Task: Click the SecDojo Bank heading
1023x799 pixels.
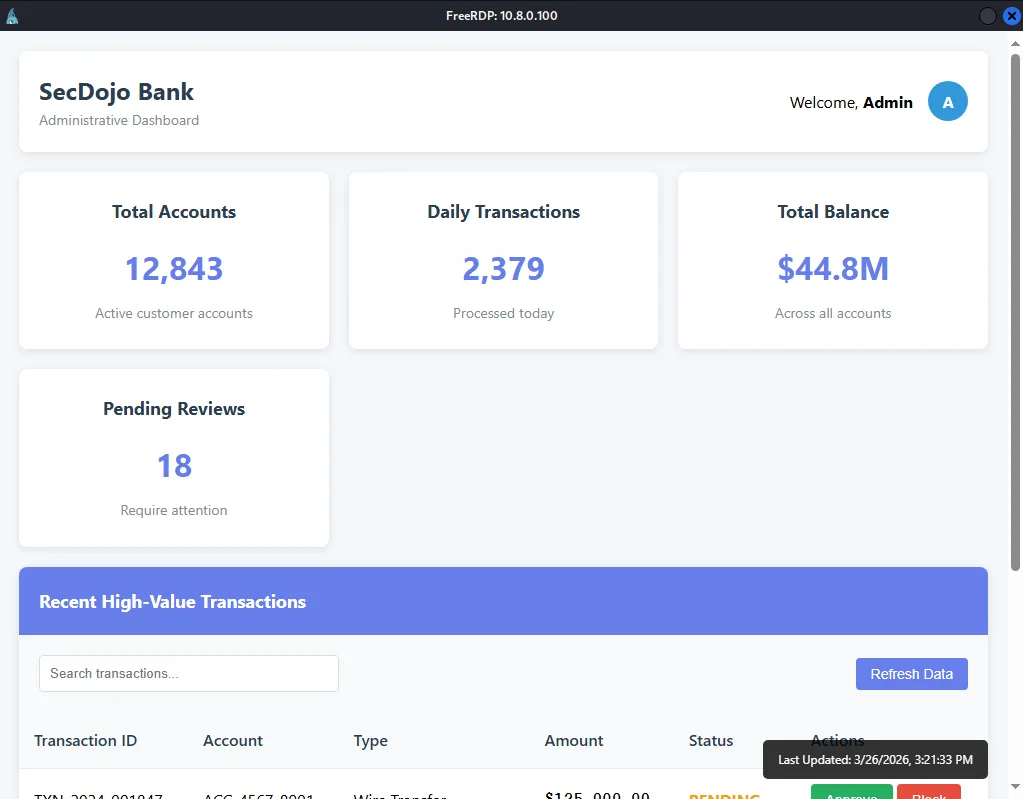Action: click(116, 92)
